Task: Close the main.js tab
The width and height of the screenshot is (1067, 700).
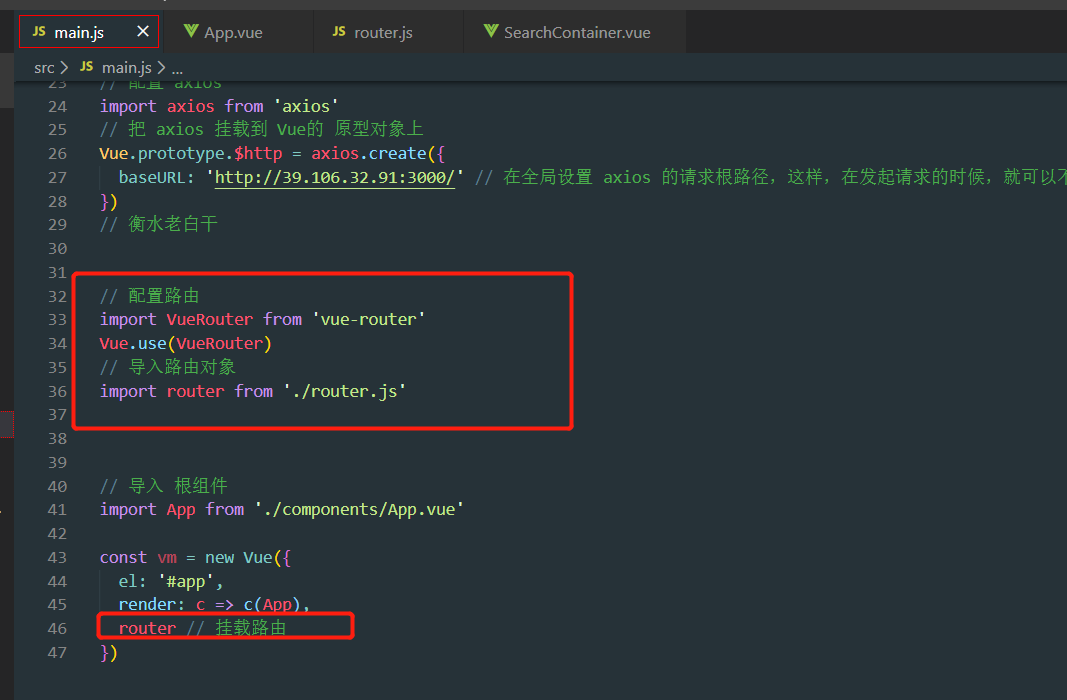Action: (x=143, y=31)
